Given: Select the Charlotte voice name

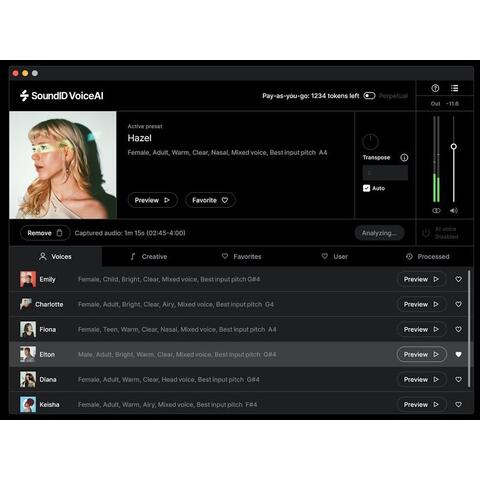Looking at the screenshot, I should [49, 304].
